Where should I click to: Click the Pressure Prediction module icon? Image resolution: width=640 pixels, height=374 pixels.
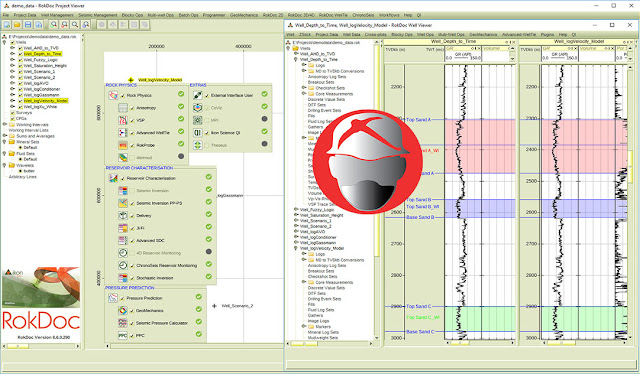point(113,298)
